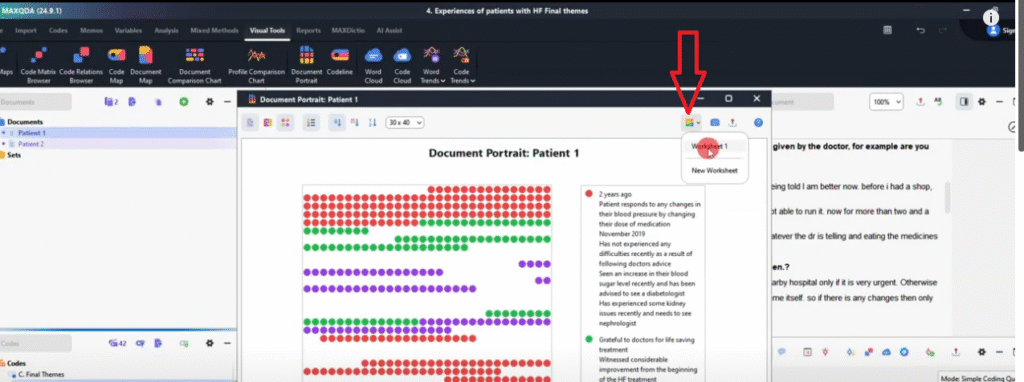Click the Document Portrait ribbon icon
Viewport: 1024px width, 382px height.
[306, 64]
